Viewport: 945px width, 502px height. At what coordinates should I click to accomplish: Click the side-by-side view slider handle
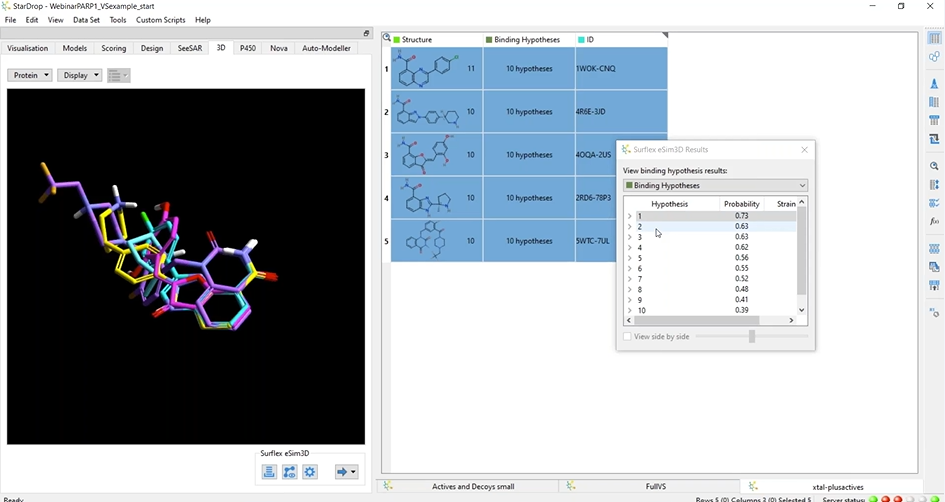tap(751, 337)
